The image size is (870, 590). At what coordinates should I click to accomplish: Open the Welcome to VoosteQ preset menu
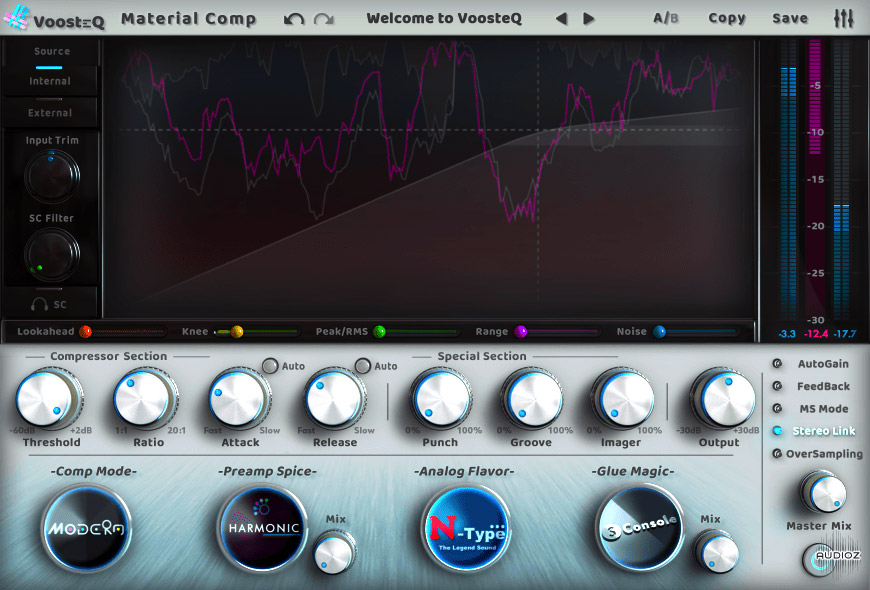[444, 18]
